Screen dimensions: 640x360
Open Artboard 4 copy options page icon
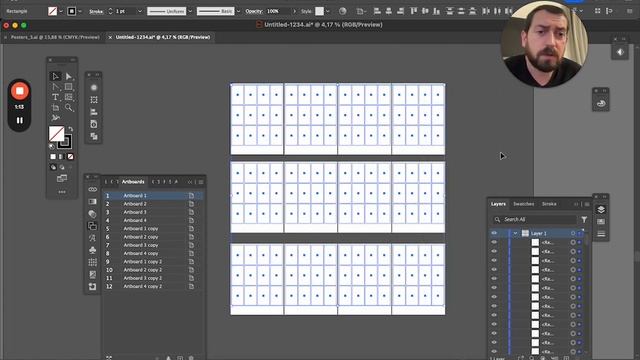click(x=191, y=253)
